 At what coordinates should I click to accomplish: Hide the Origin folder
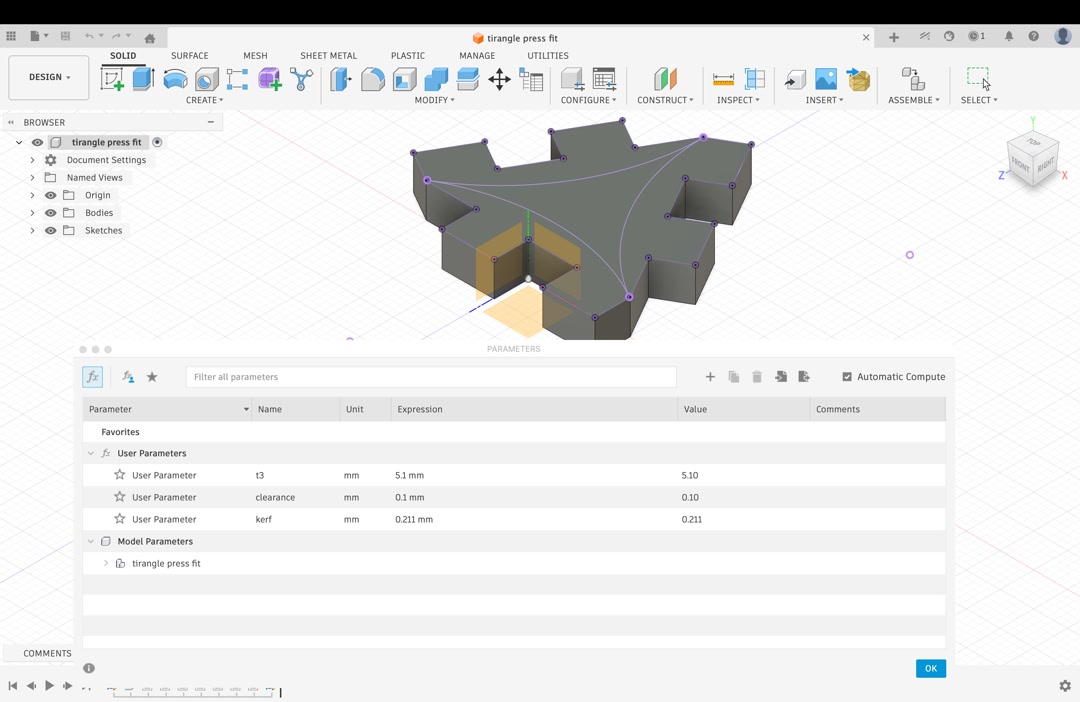click(x=50, y=195)
